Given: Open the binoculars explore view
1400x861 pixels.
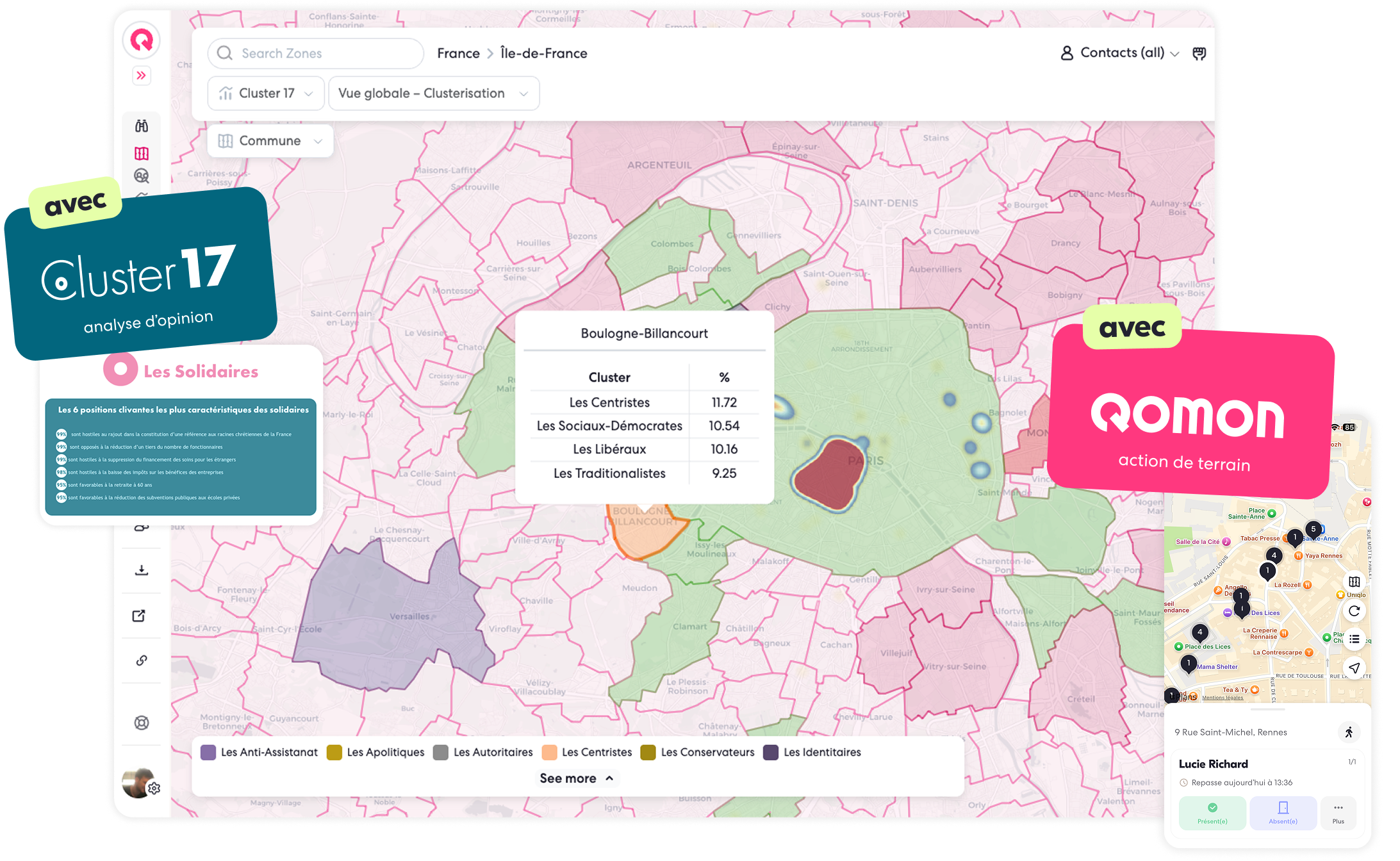Looking at the screenshot, I should pos(141,126).
